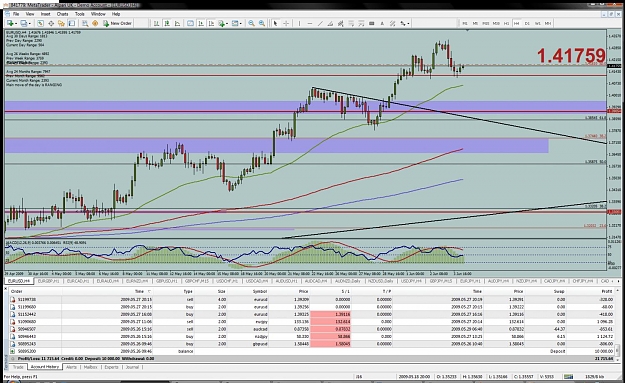Select order 50895243 gbpusd row
The height and width of the screenshot is (383, 625).
tap(312, 344)
